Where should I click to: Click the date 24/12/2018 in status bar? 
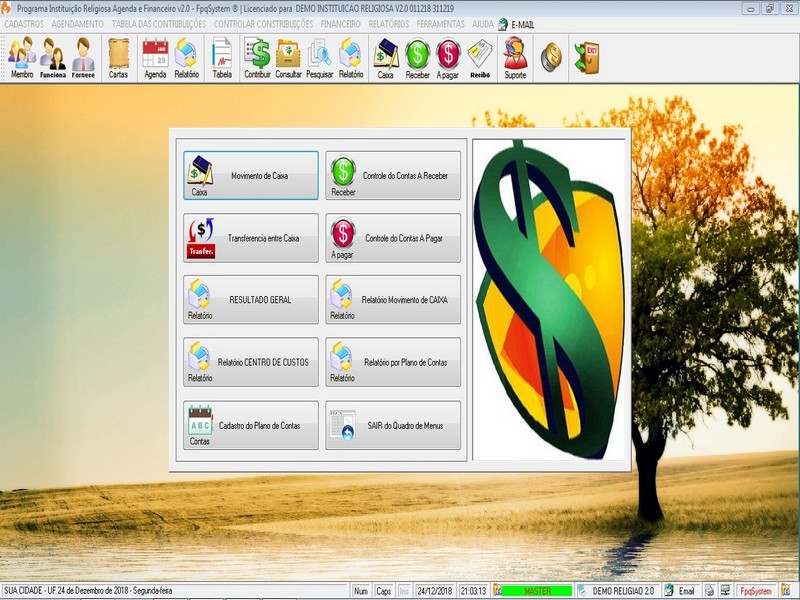(x=435, y=591)
